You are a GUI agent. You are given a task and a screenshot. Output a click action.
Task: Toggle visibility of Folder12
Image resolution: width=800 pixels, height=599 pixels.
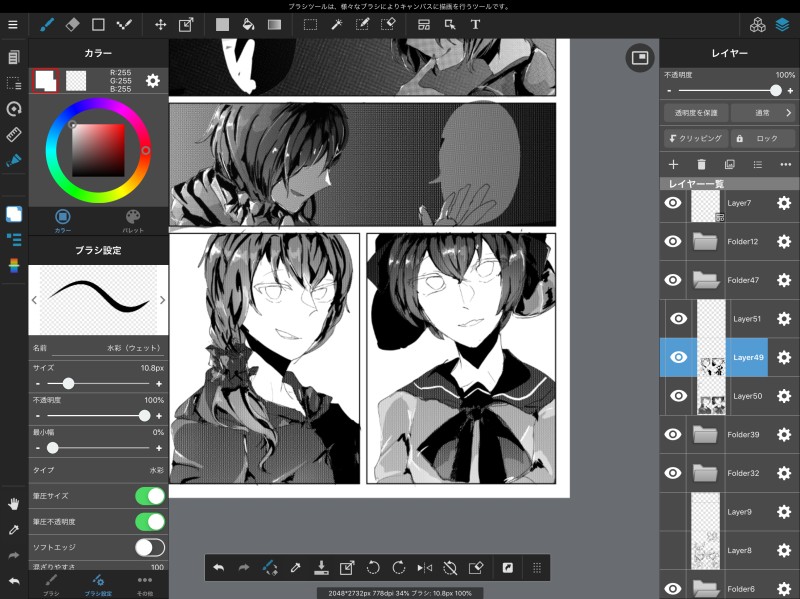coord(673,241)
